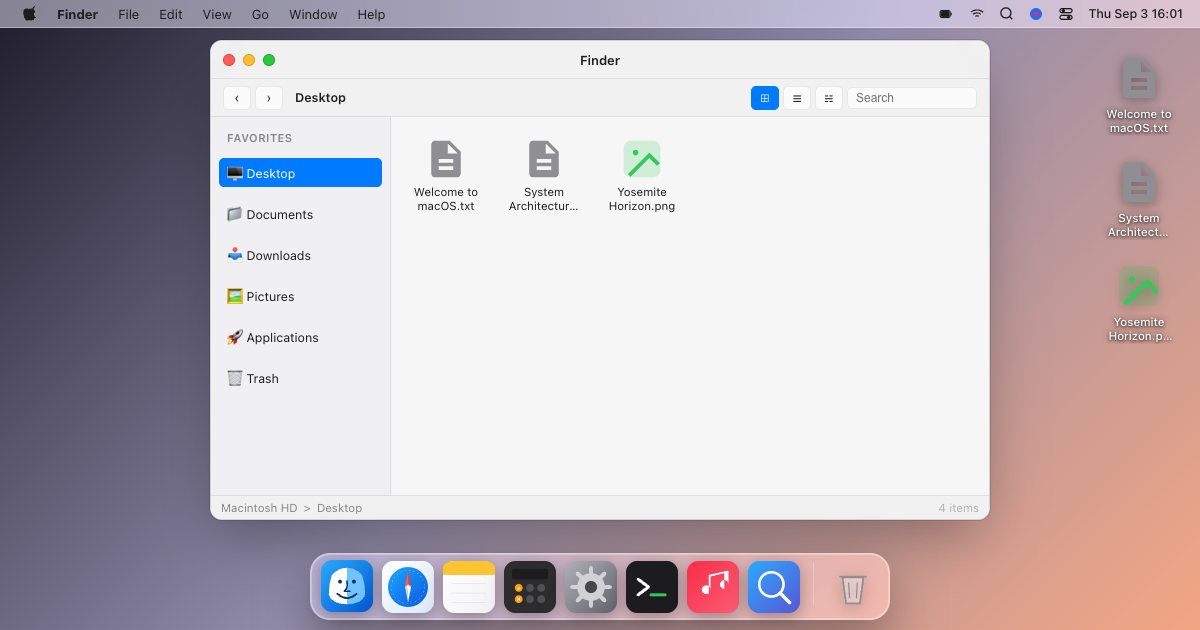Maximize the Finder window with green button

[269, 60]
